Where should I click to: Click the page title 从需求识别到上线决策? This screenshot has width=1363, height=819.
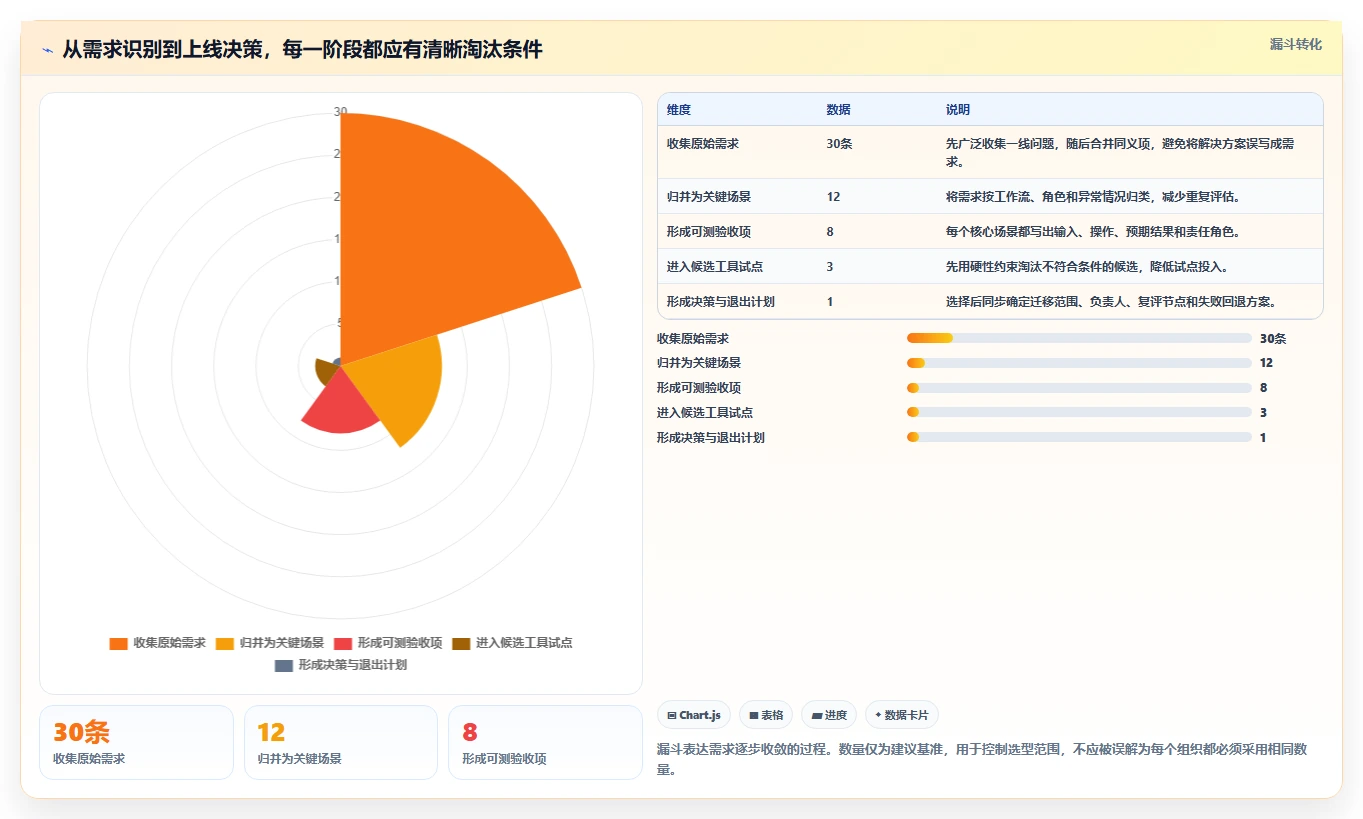[302, 49]
